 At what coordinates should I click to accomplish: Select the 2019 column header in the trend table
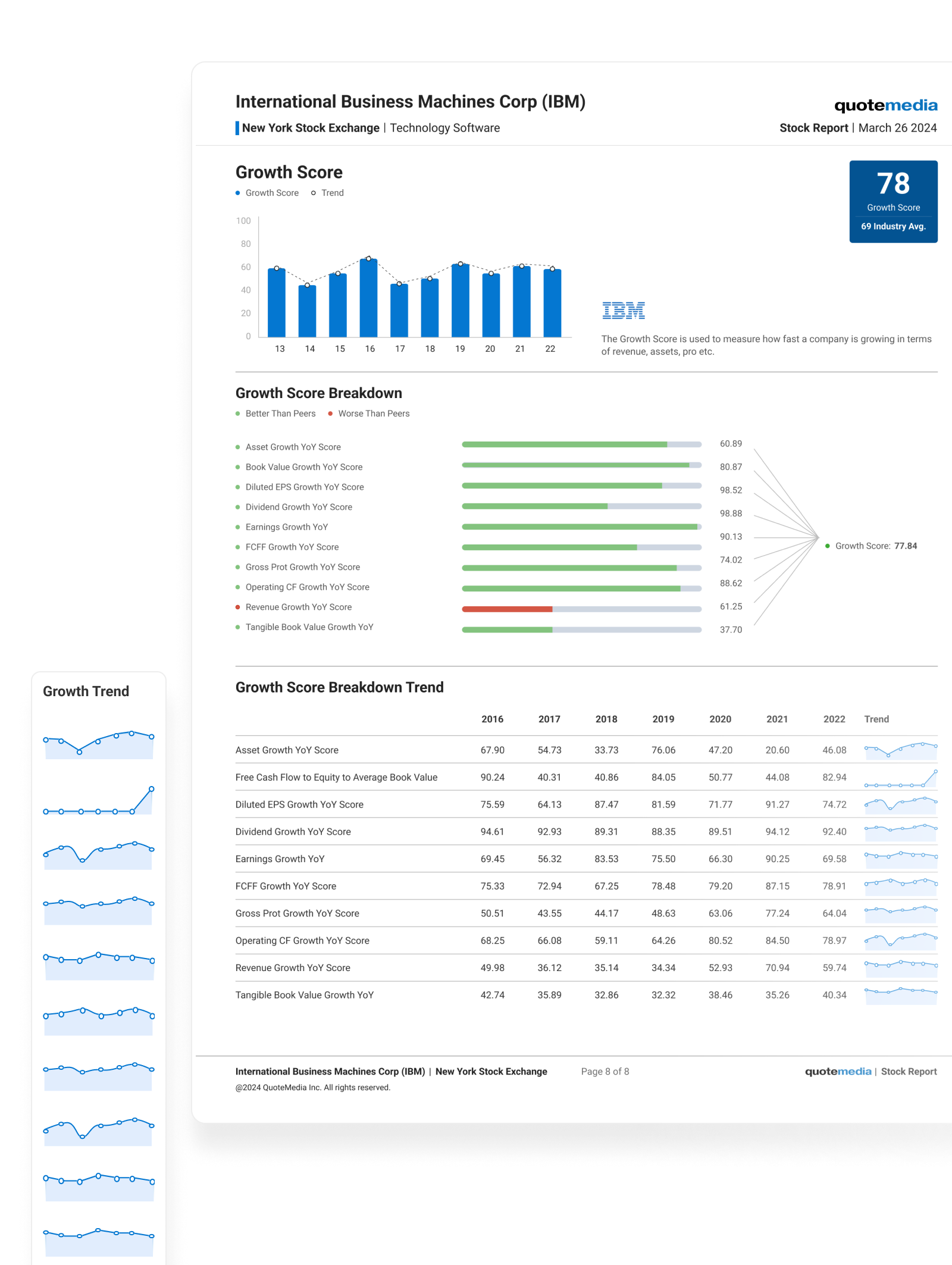pyautogui.click(x=663, y=719)
